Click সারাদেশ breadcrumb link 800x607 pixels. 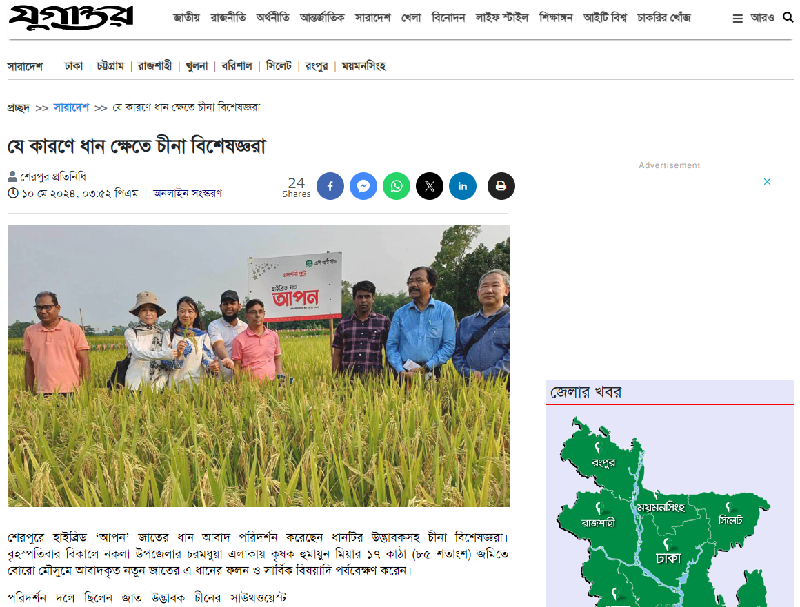(71, 108)
